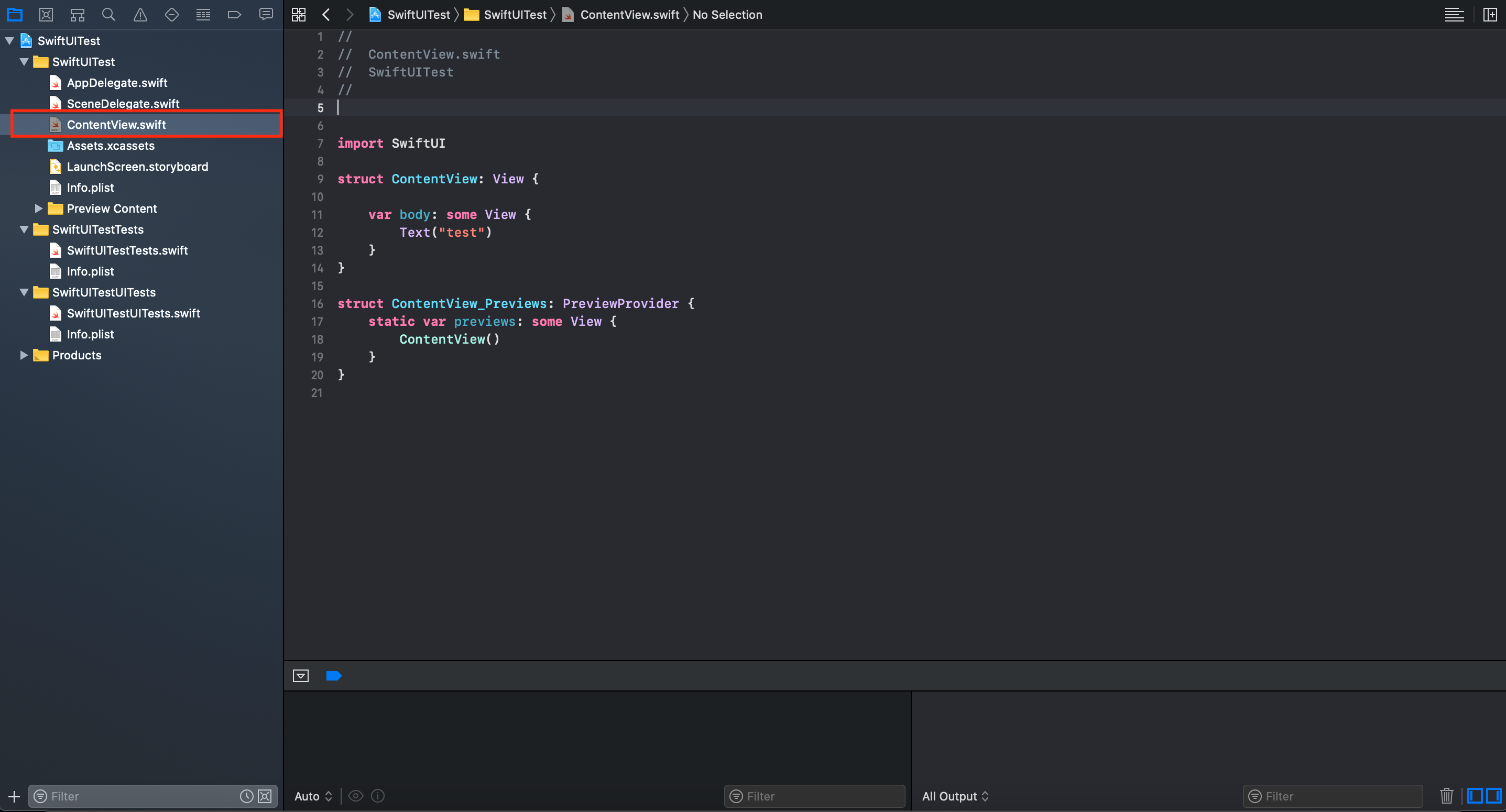Open the related items grid menu
Screen dimensions: 1506x812
click(299, 15)
